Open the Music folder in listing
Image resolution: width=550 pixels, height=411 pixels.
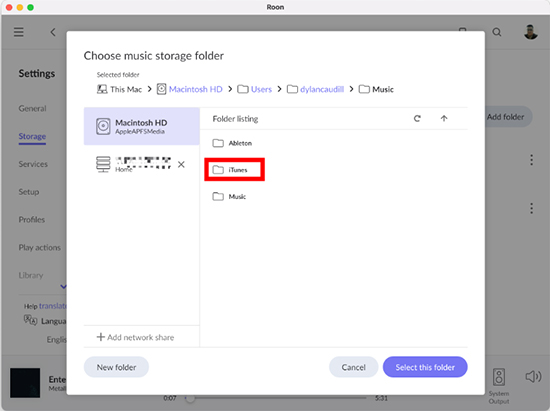229,196
